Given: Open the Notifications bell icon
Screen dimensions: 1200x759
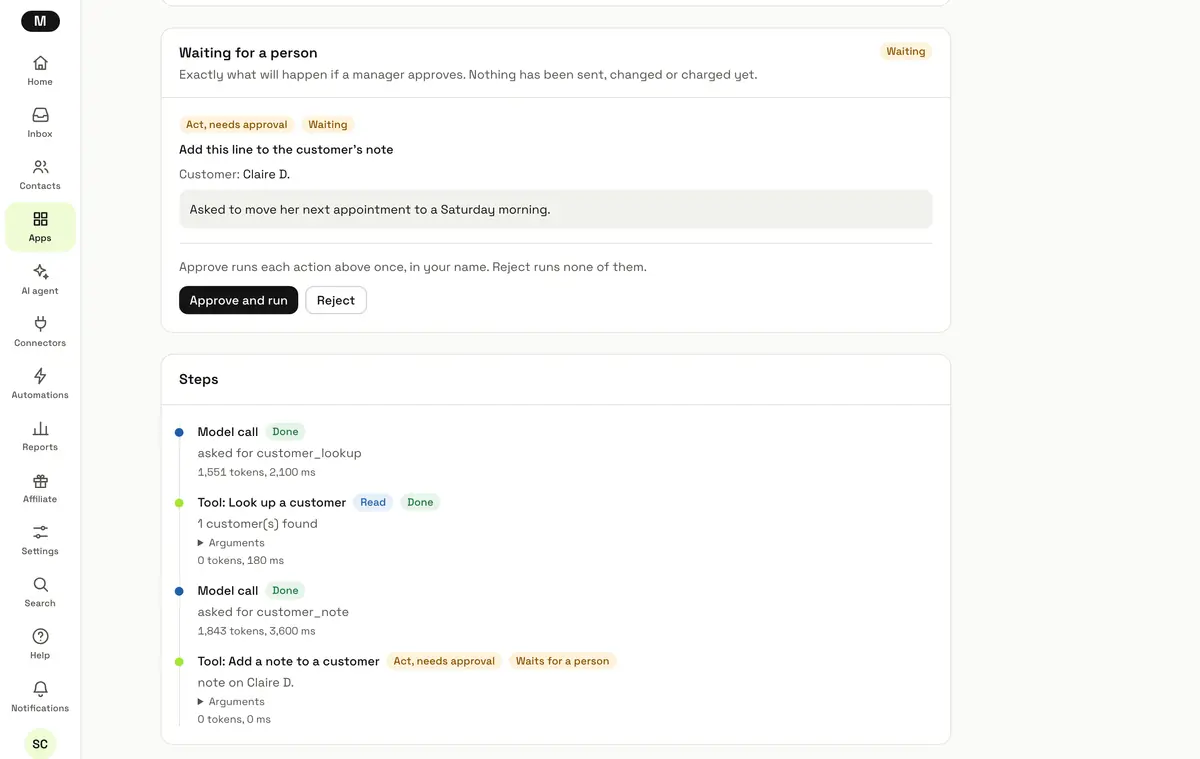Looking at the screenshot, I should [x=40, y=689].
